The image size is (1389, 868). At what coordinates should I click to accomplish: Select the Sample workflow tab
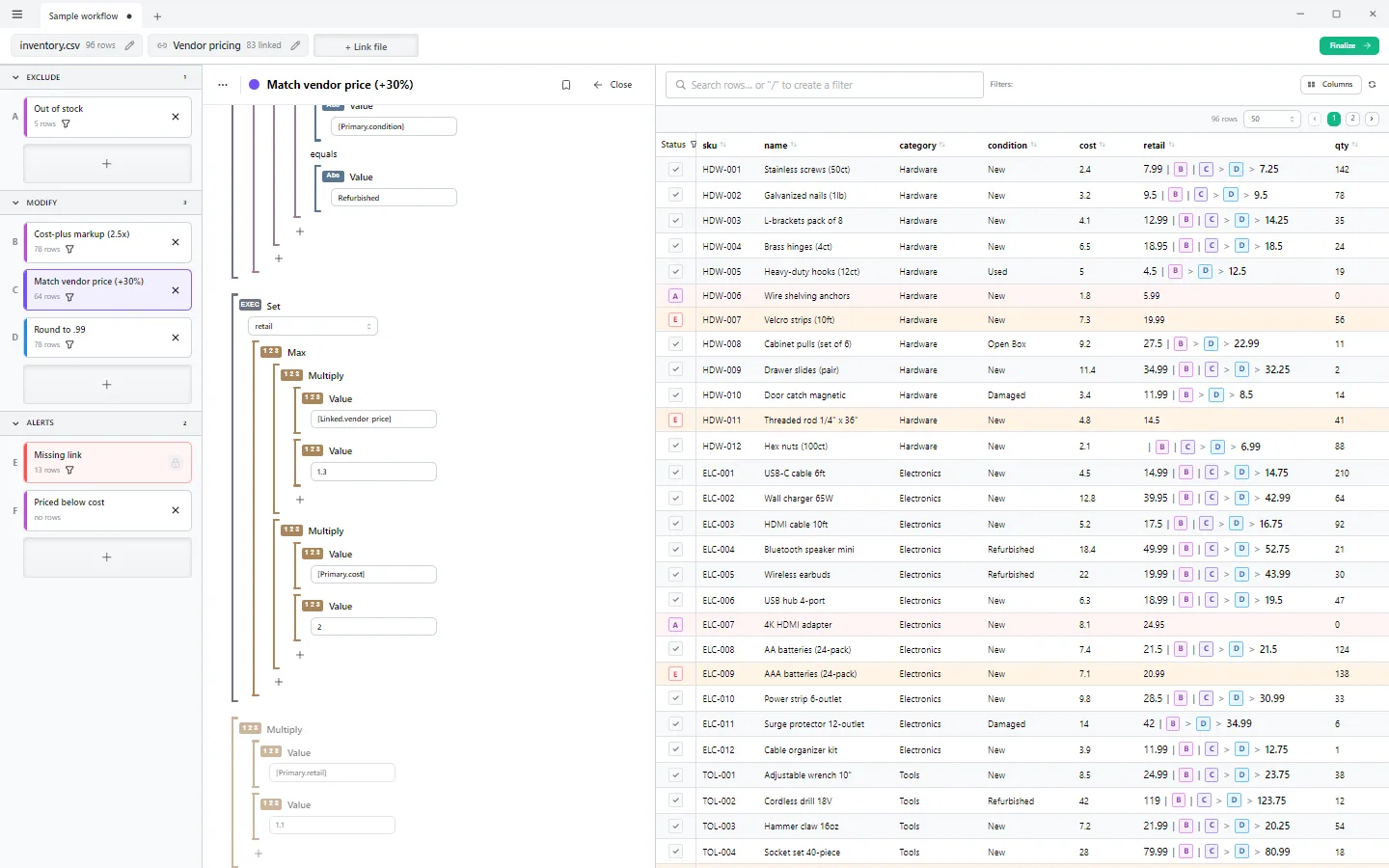click(91, 16)
